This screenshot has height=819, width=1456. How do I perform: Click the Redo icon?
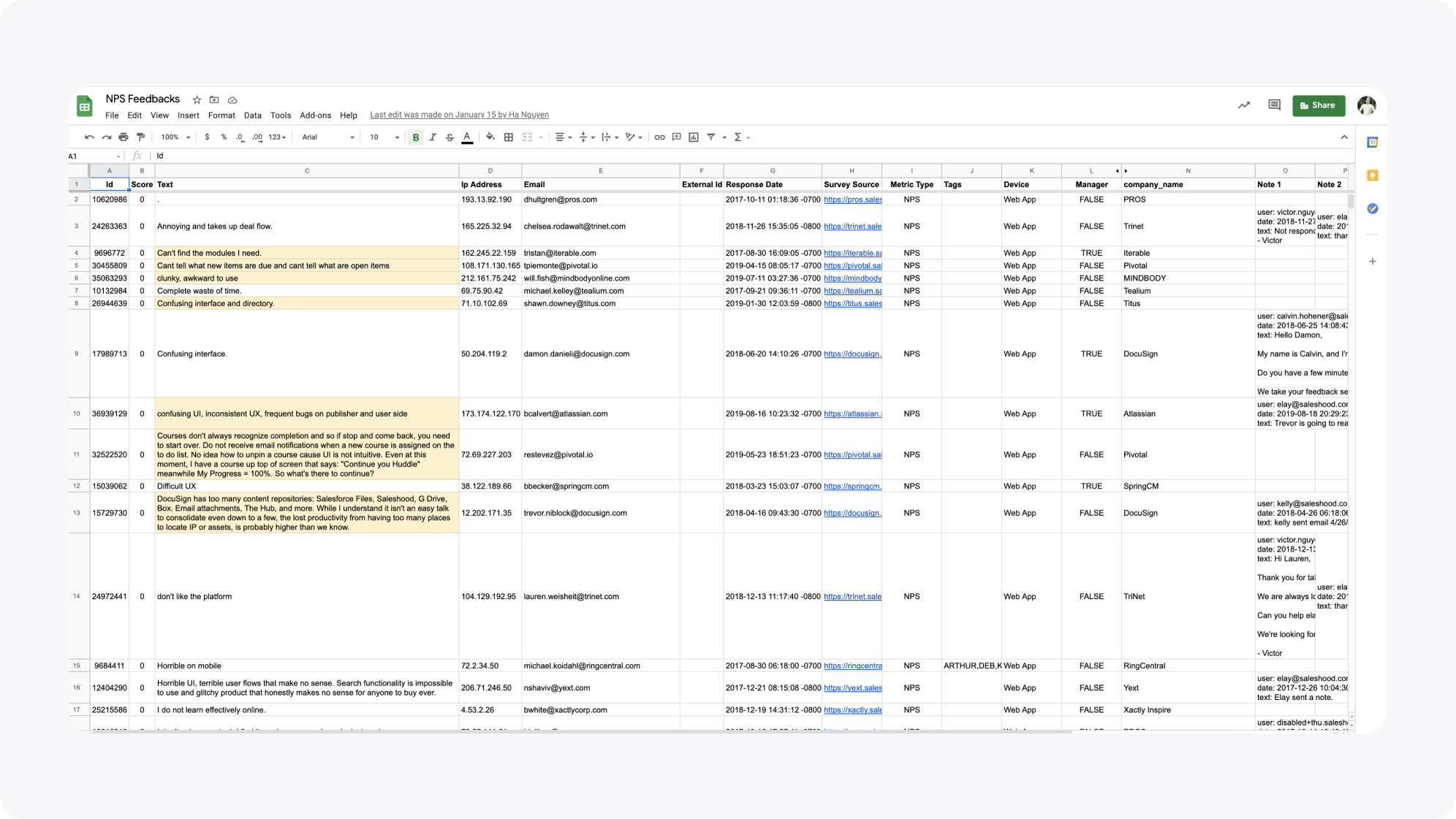(107, 137)
